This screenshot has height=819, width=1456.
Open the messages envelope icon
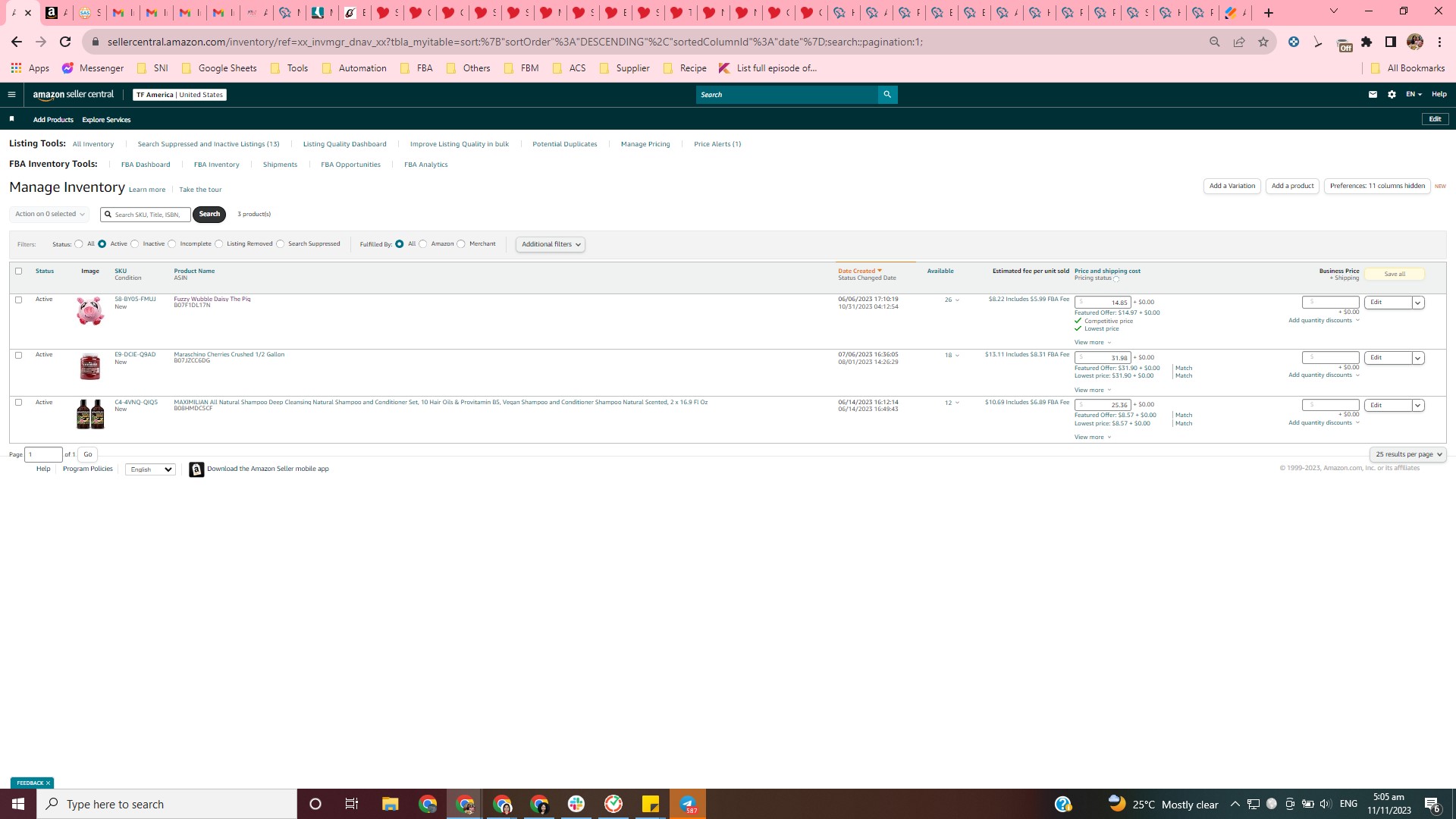[x=1373, y=95]
